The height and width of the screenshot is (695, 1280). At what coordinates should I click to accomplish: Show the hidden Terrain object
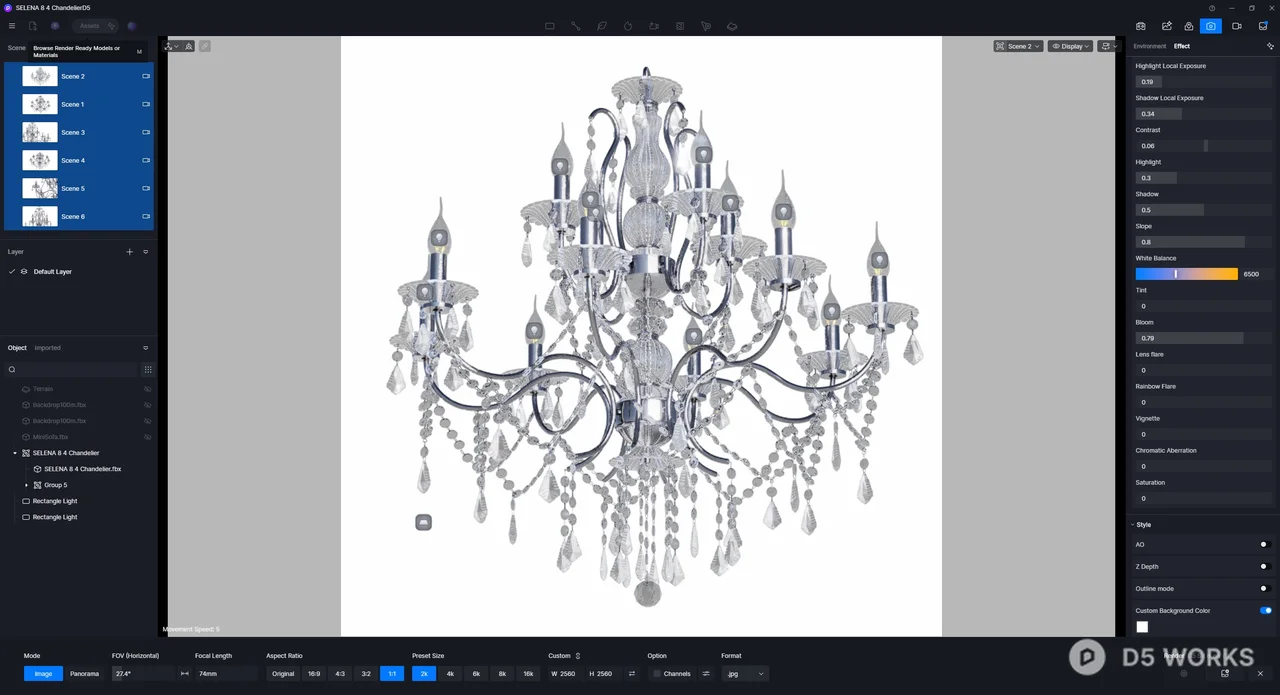pos(147,389)
